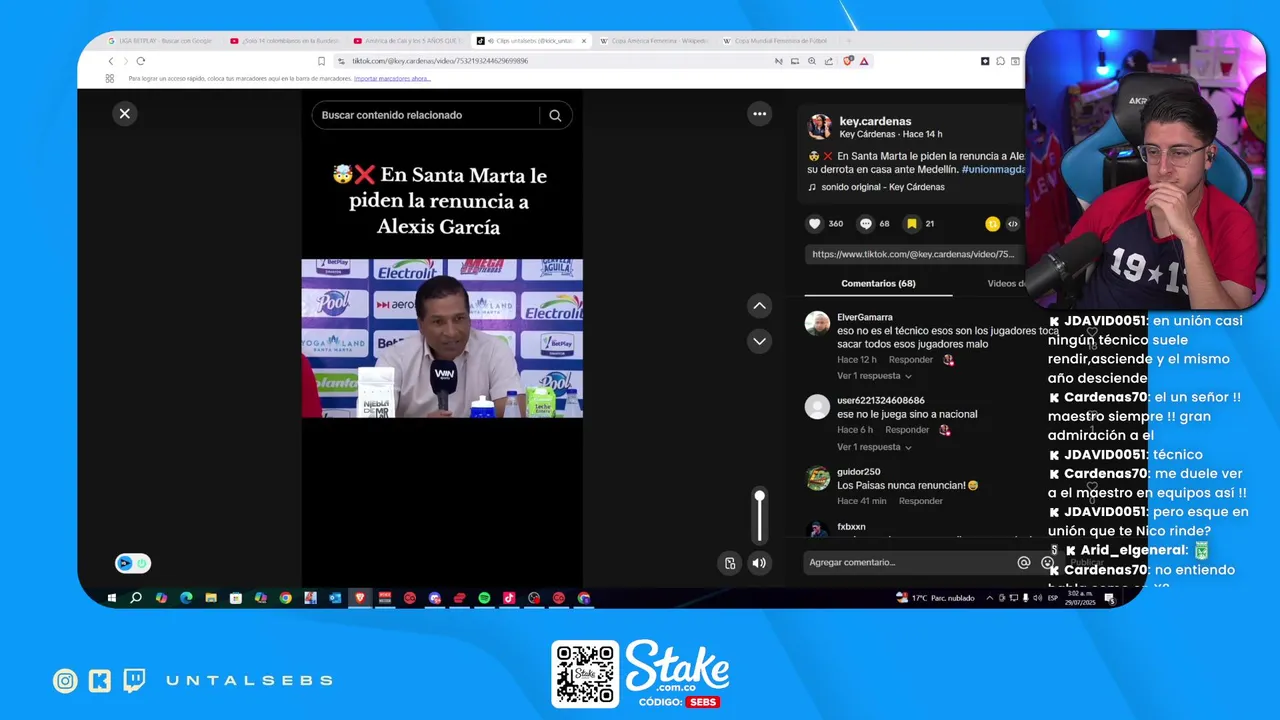Click sonido original - Key Cárdenas
This screenshot has height=720, width=1280.
883,187
